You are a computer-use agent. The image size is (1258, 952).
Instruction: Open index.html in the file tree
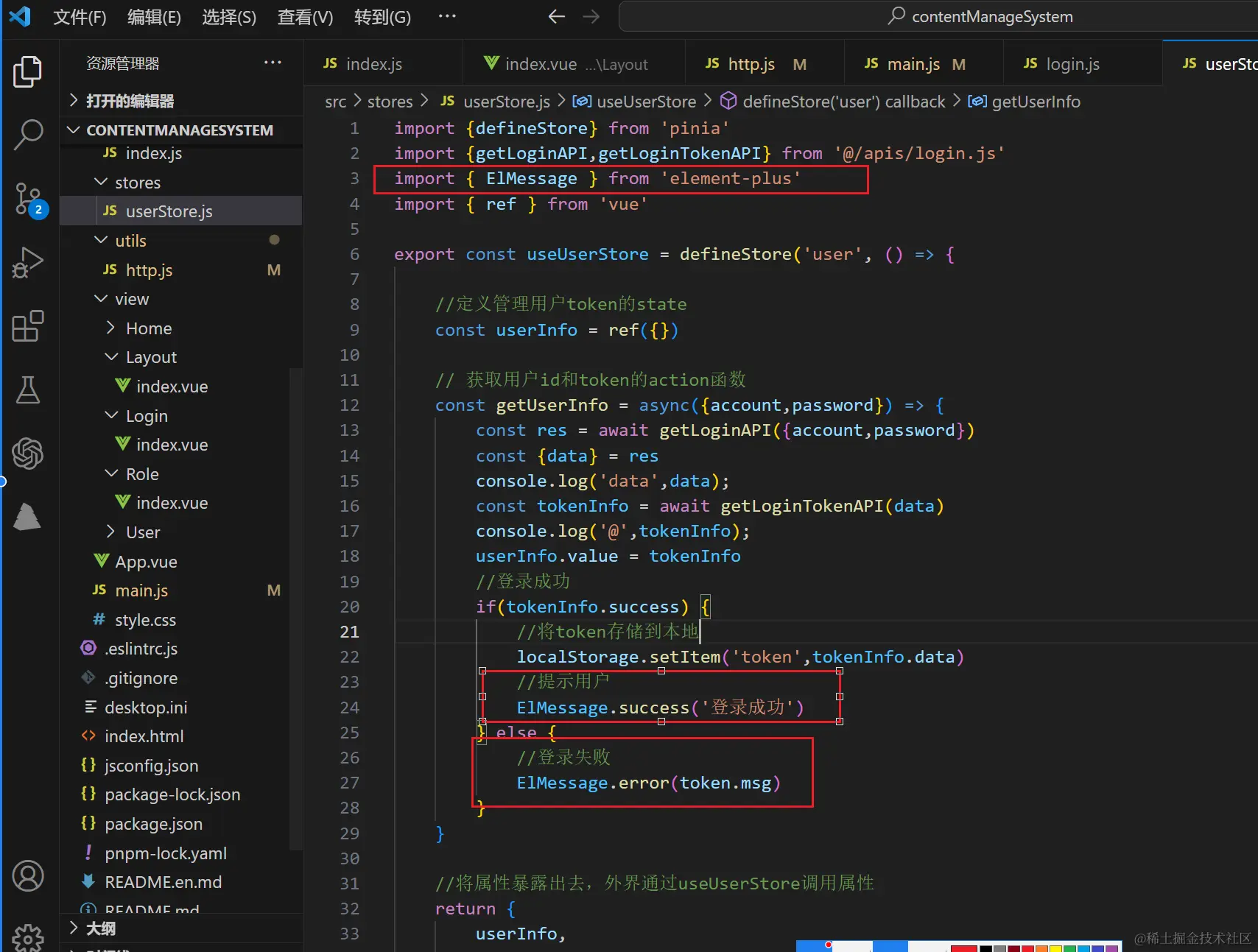click(181, 736)
